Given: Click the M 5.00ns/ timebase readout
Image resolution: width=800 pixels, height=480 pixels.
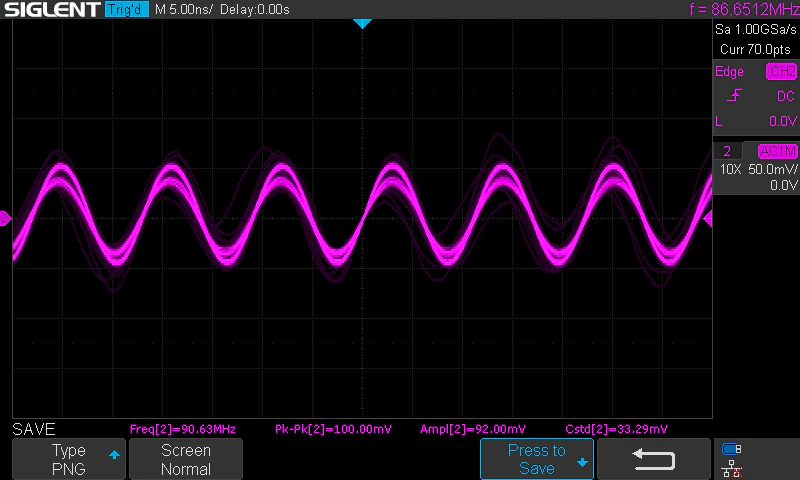Looking at the screenshot, I should tap(184, 10).
